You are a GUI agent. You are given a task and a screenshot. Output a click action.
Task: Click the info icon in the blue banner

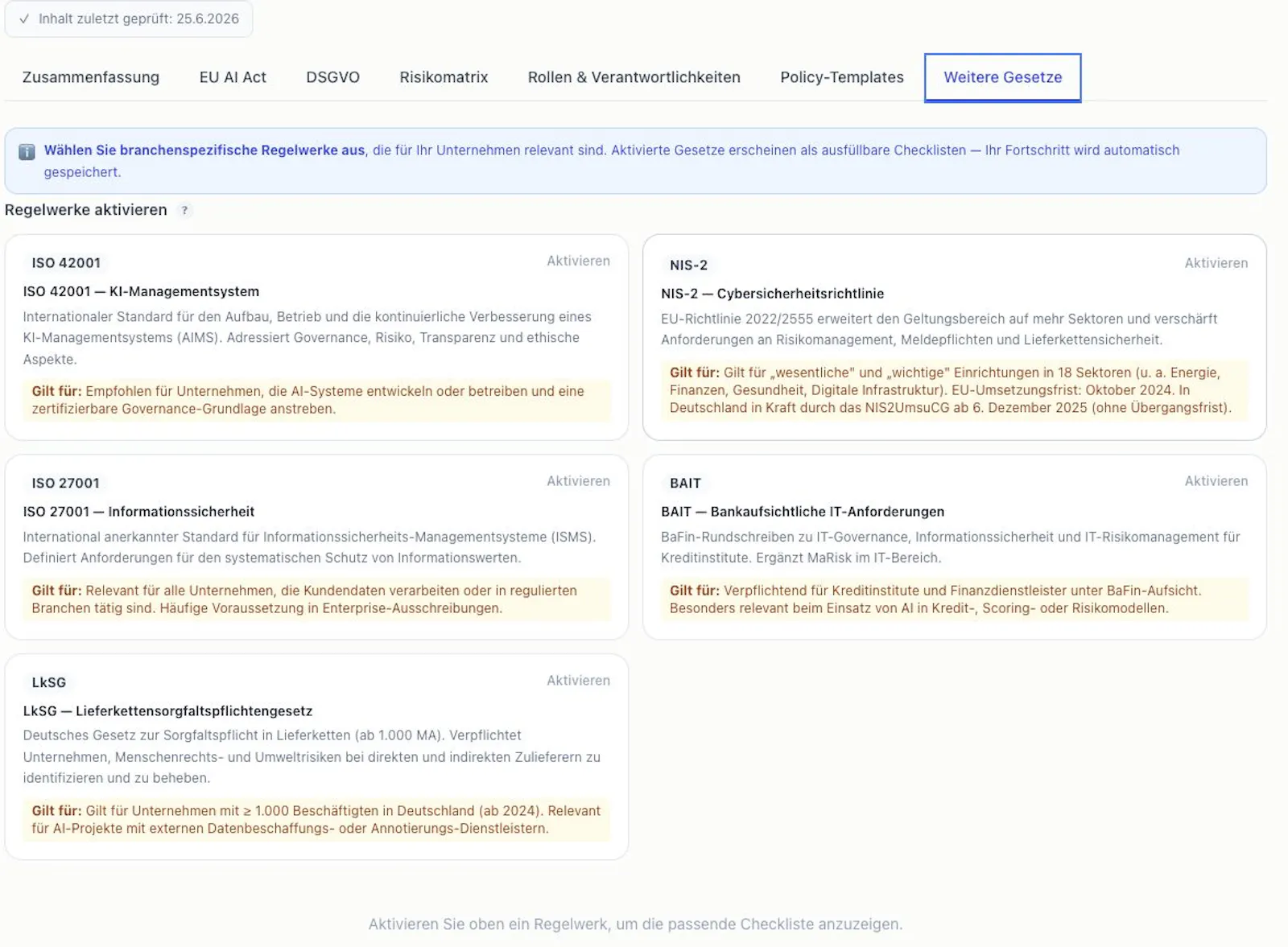tap(27, 151)
